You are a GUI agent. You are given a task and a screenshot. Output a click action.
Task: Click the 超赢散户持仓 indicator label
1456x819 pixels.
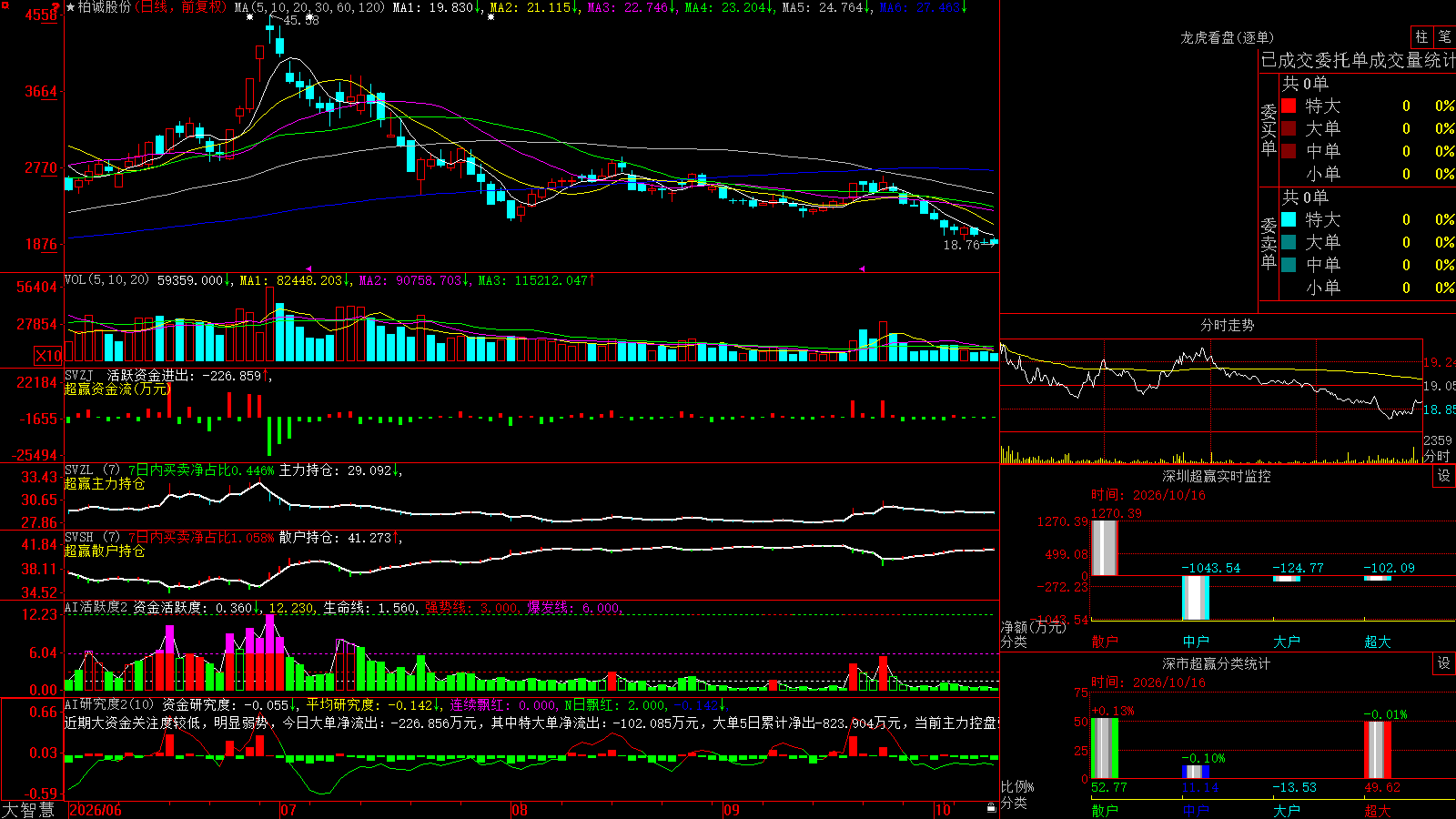click(105, 551)
